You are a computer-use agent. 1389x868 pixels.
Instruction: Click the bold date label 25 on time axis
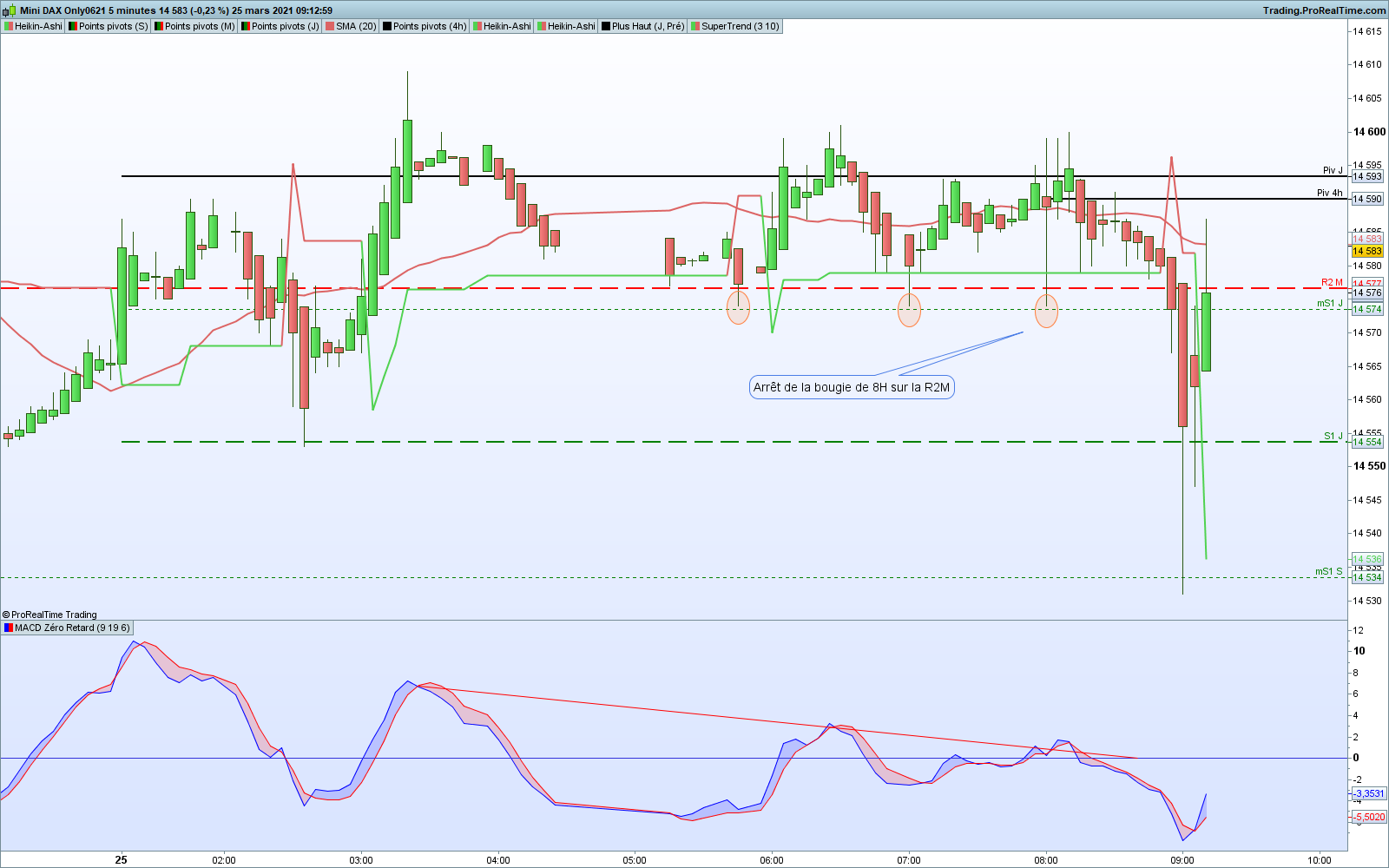point(122,860)
